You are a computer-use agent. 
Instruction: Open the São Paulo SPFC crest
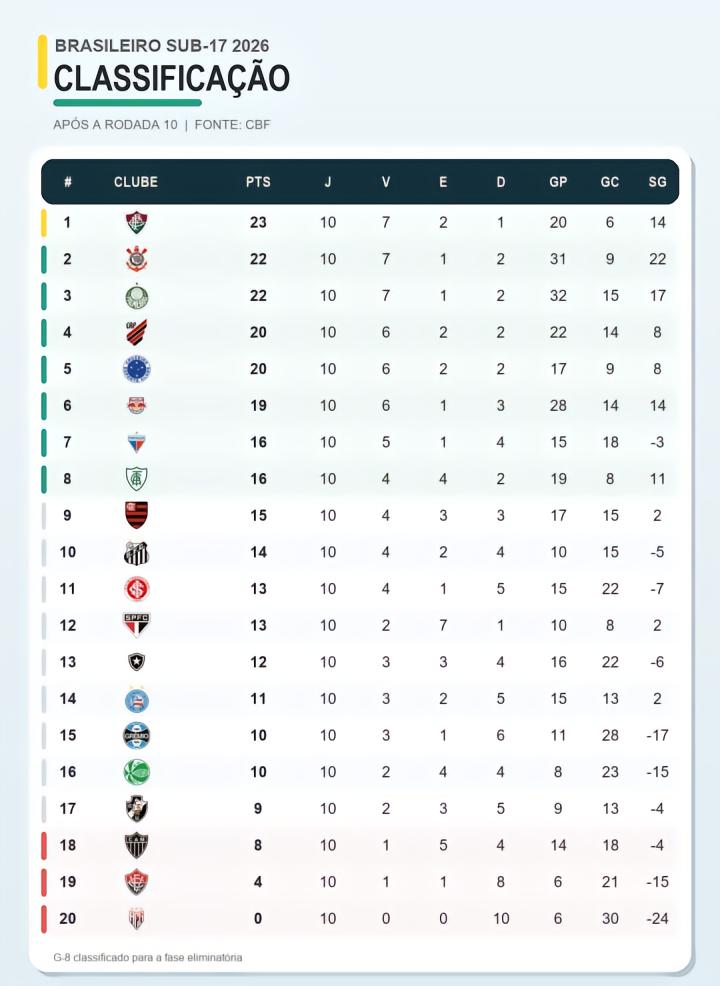pyautogui.click(x=136, y=624)
